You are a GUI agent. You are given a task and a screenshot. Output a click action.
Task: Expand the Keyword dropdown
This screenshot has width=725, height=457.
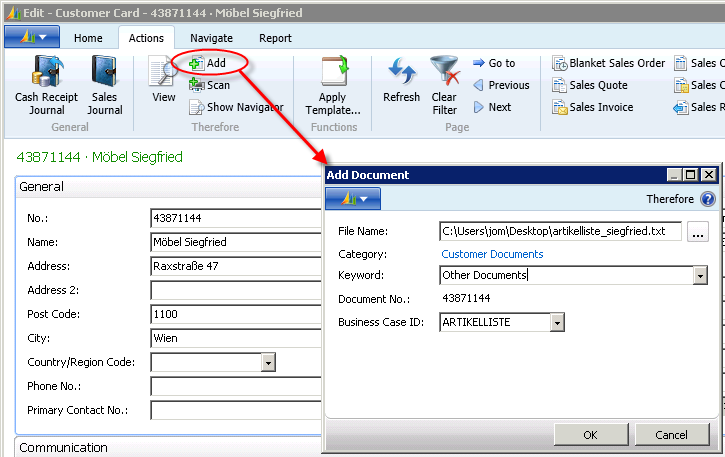coord(700,276)
